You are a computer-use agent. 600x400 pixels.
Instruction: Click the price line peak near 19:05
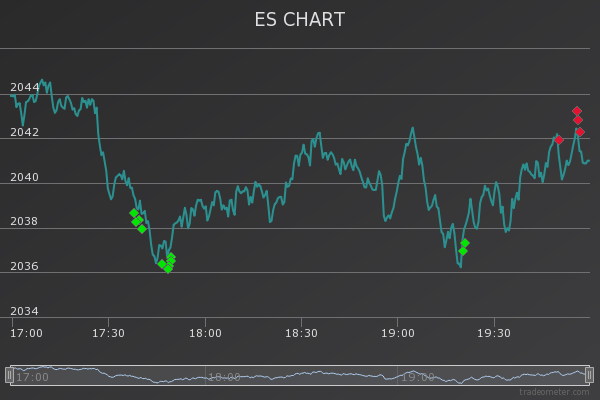click(412, 128)
